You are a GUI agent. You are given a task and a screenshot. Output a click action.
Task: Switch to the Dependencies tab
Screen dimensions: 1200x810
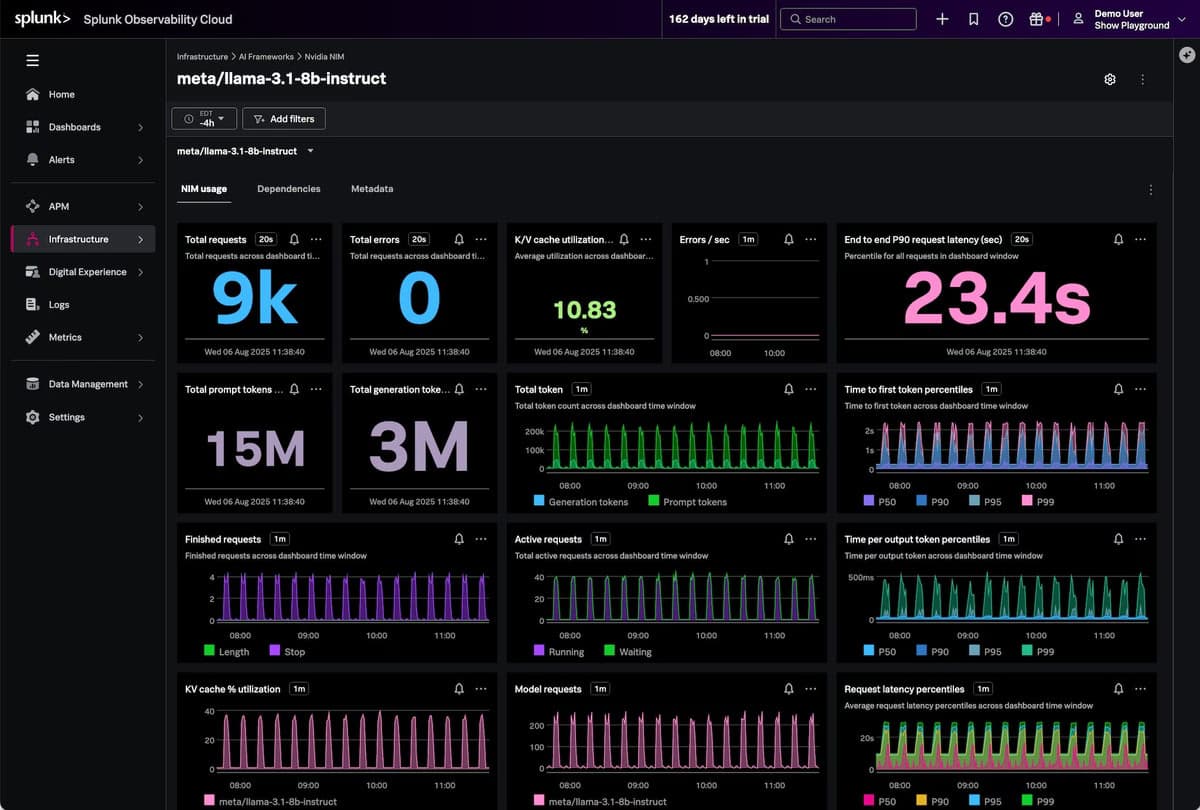pos(289,188)
